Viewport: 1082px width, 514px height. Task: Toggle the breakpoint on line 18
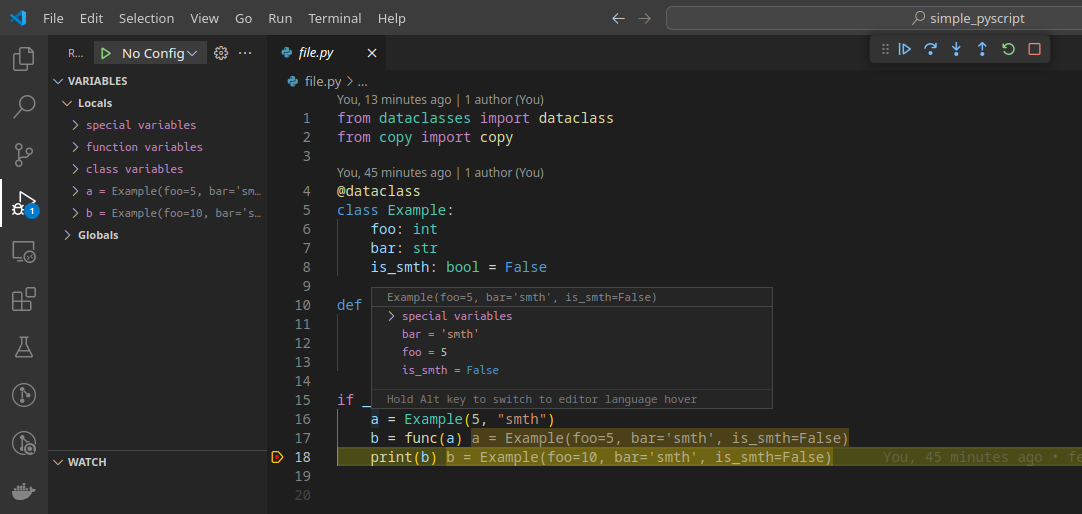tap(277, 457)
